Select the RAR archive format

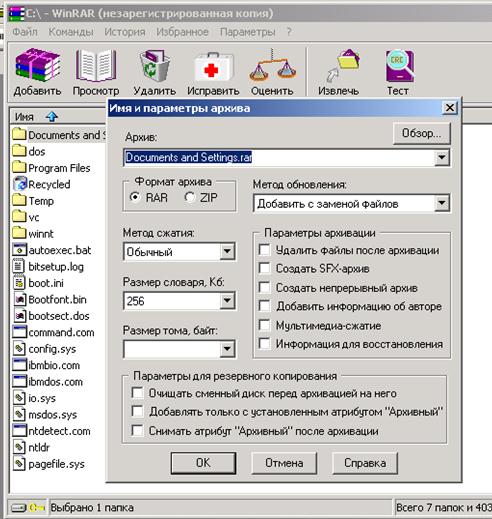tap(135, 197)
